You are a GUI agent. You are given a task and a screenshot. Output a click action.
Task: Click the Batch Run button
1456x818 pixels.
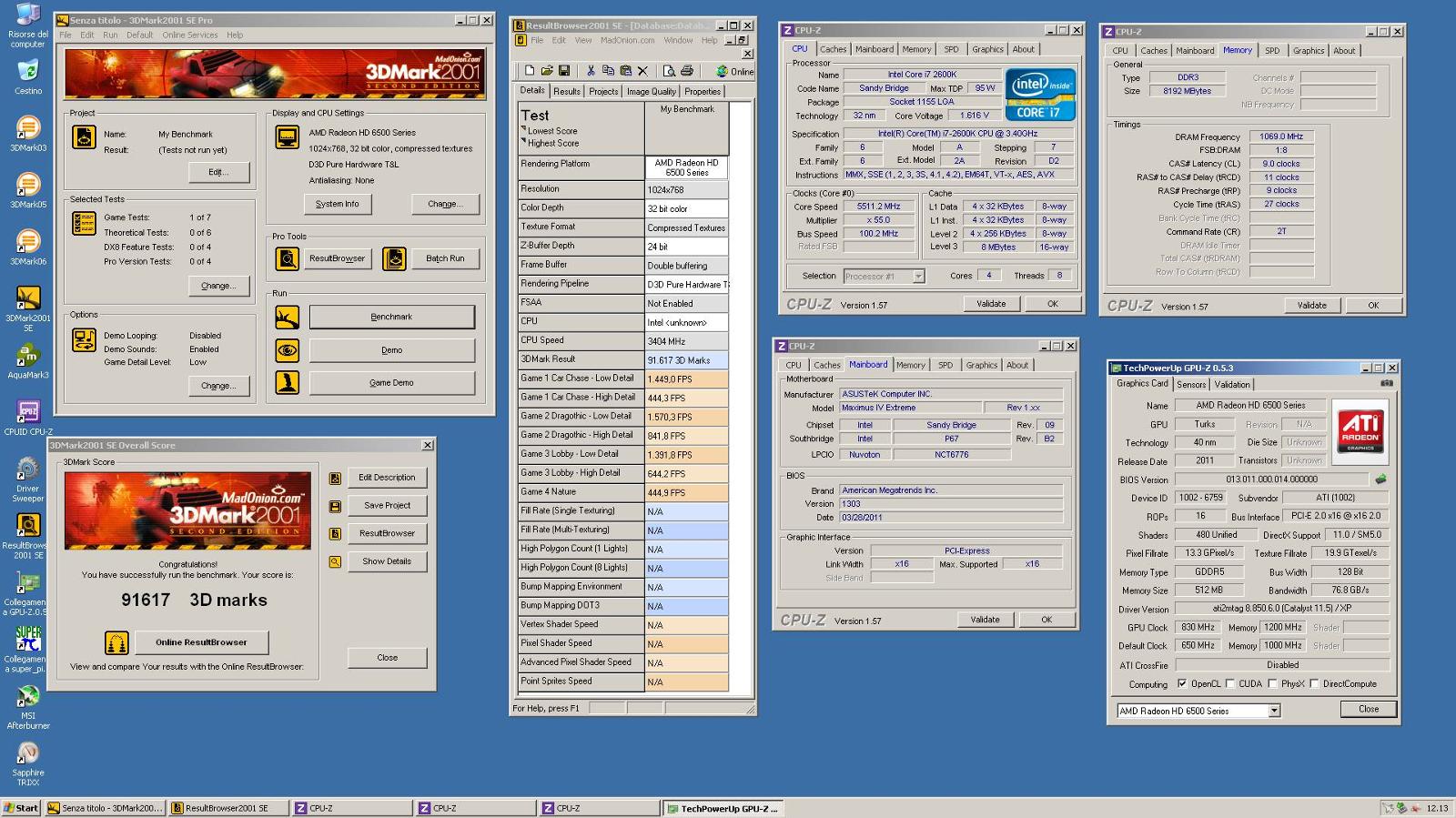pyautogui.click(x=445, y=258)
